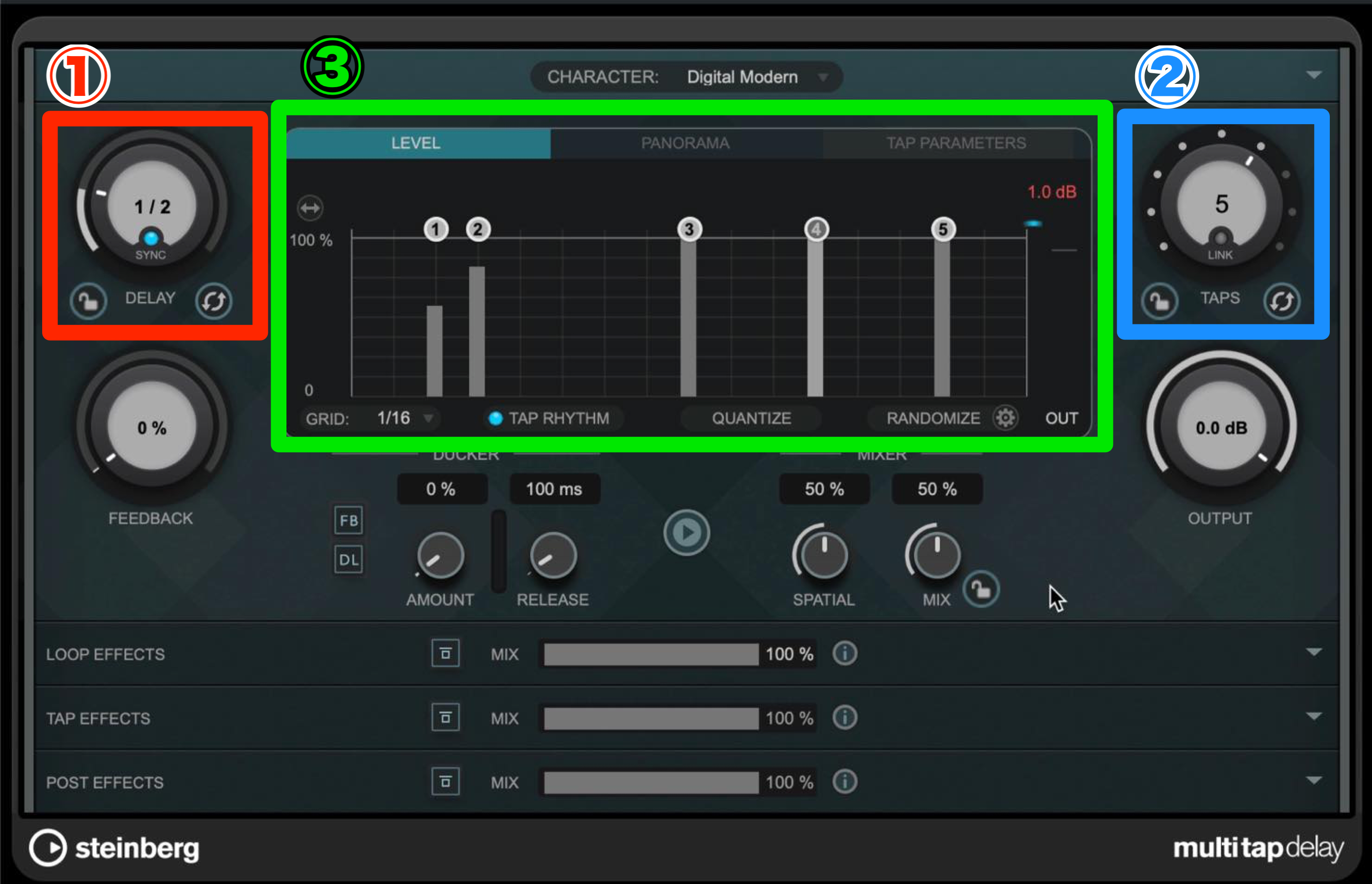Click the horizontal zoom arrows icon in display

pos(310,208)
